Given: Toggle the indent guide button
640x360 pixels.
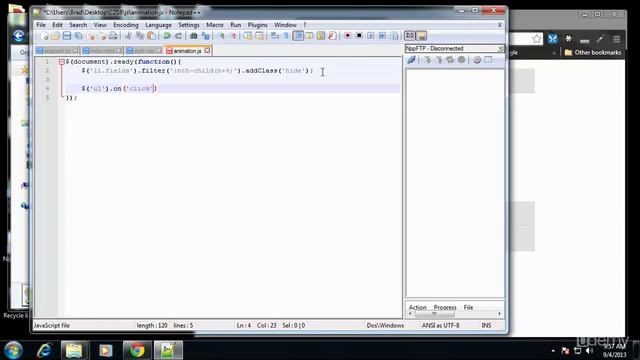Looking at the screenshot, I should click(298, 36).
